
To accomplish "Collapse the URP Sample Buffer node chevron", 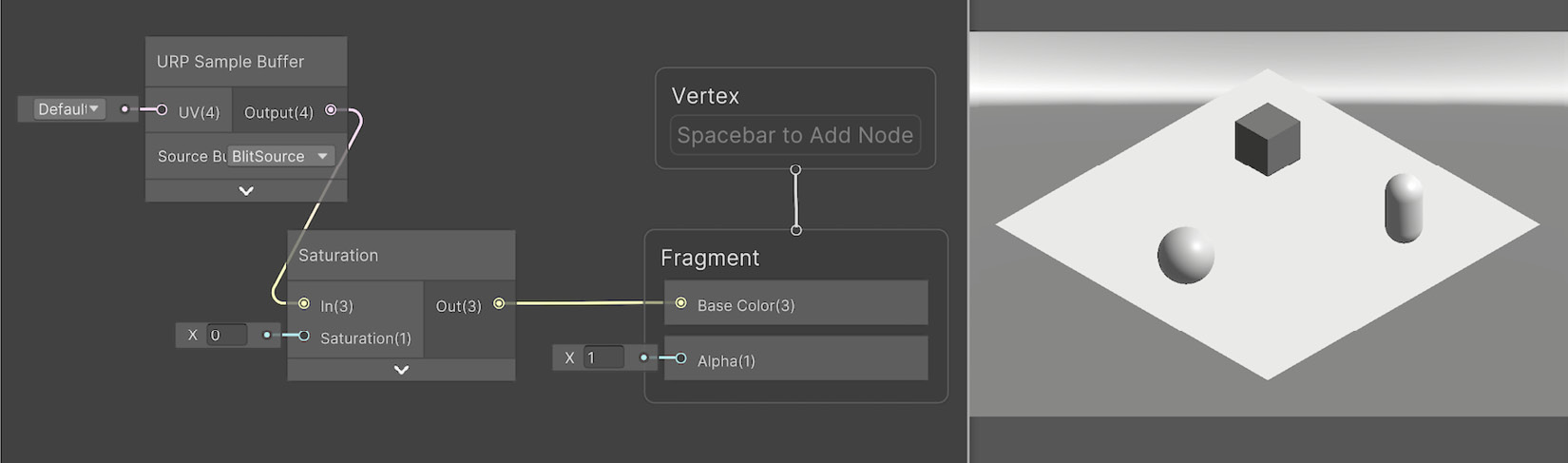I will 246,191.
